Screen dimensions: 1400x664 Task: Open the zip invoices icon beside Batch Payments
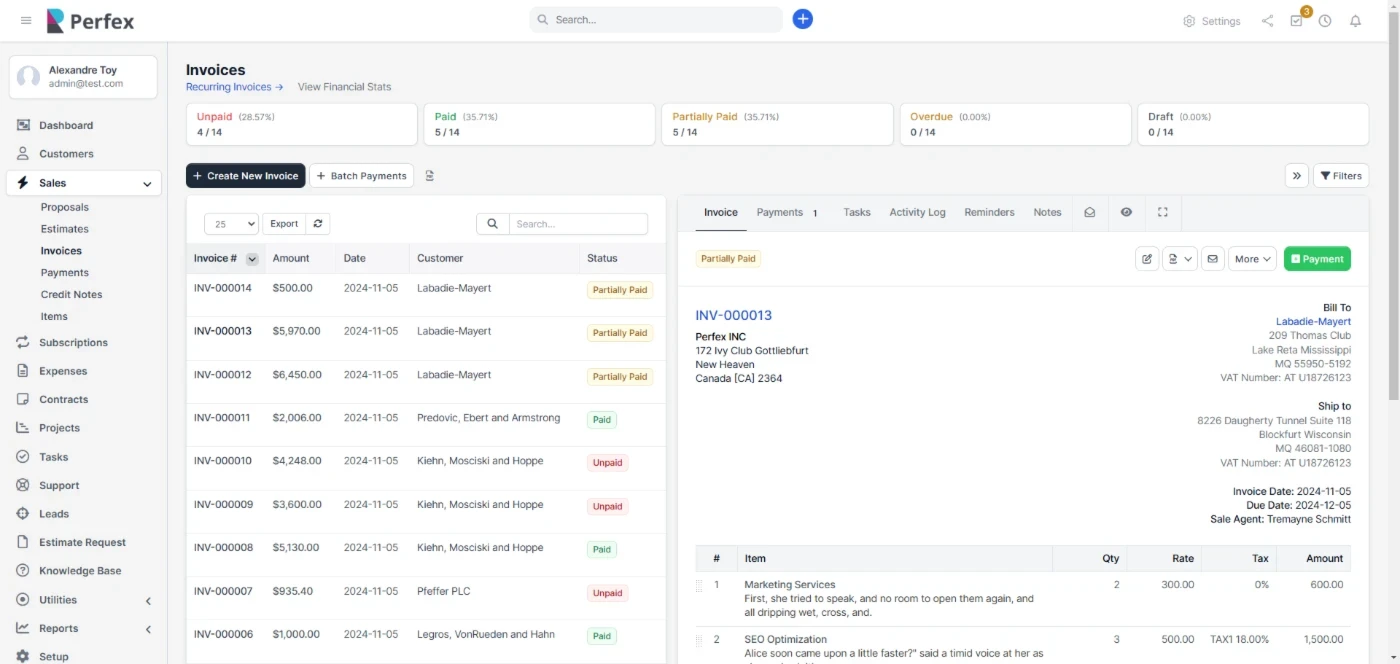coord(430,176)
